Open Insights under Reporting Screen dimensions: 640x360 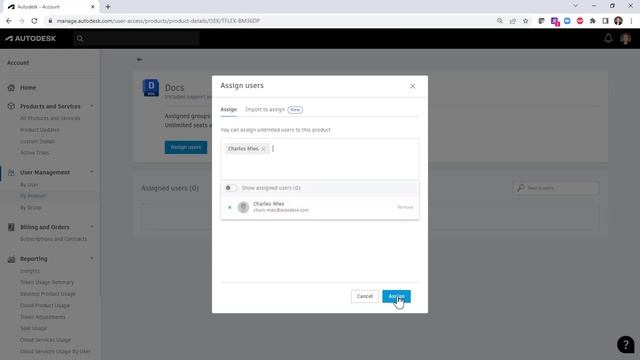click(30, 271)
